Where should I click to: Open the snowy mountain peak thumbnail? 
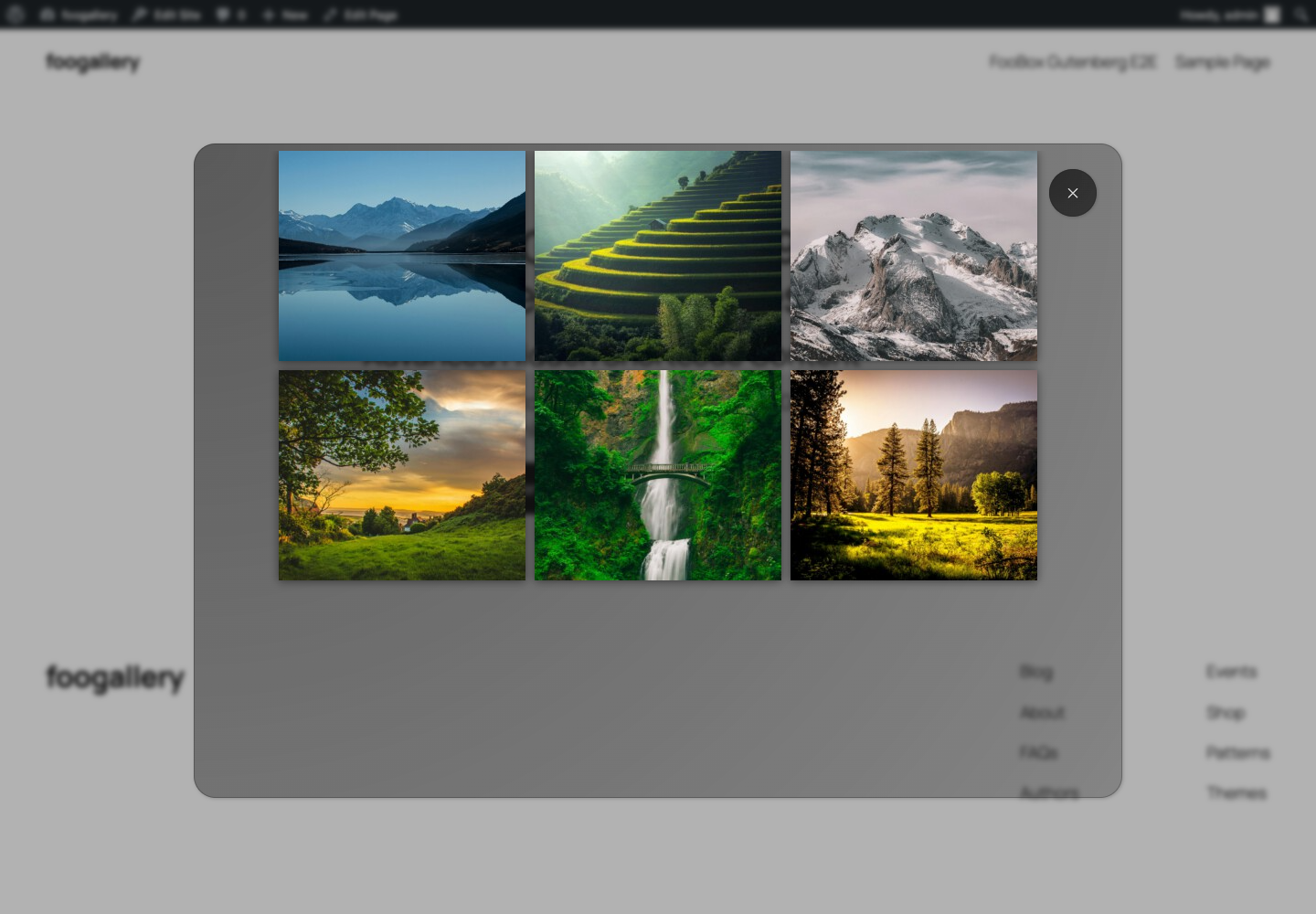coord(914,256)
